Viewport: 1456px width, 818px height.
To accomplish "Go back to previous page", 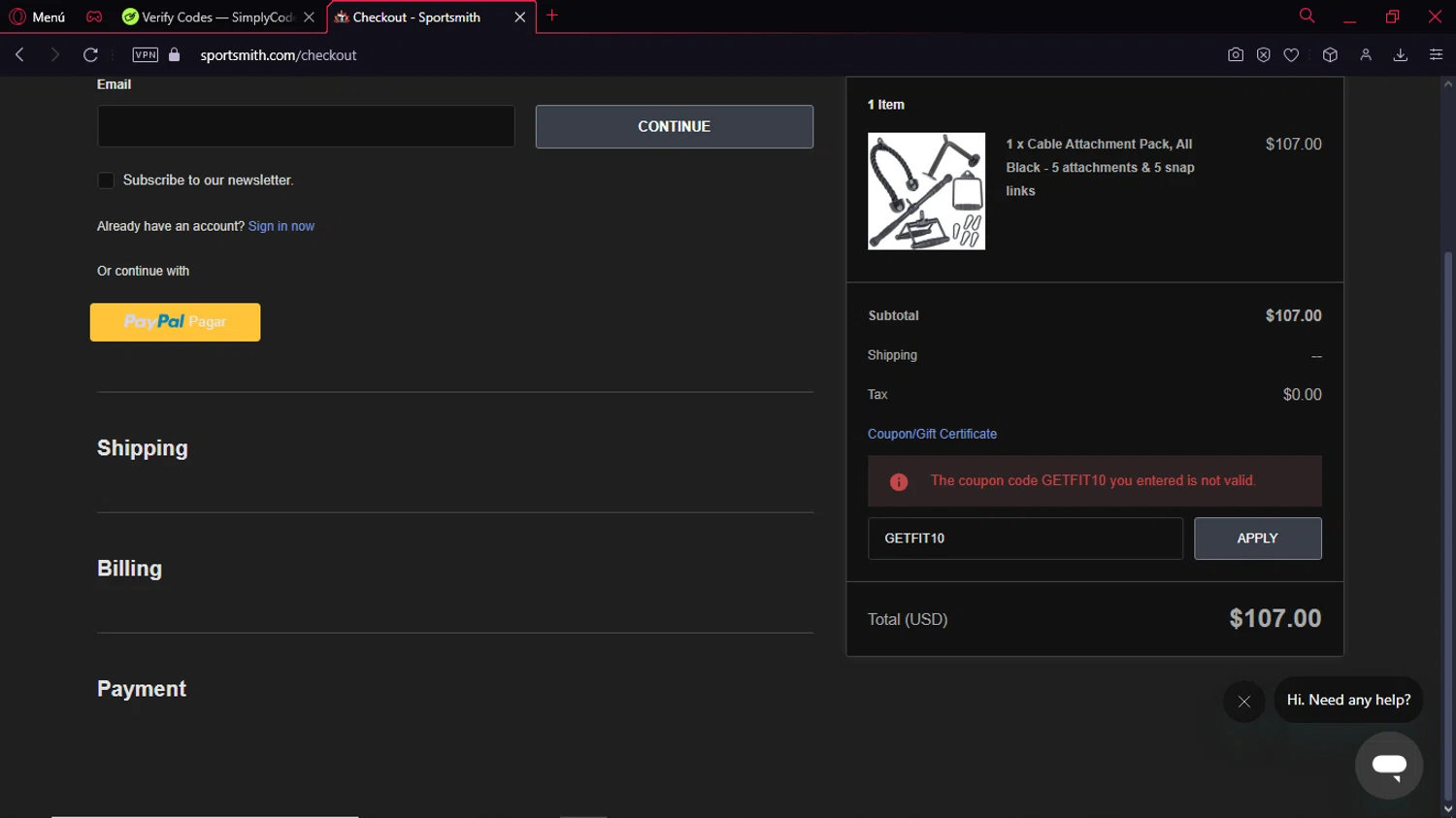I will pos(19,54).
